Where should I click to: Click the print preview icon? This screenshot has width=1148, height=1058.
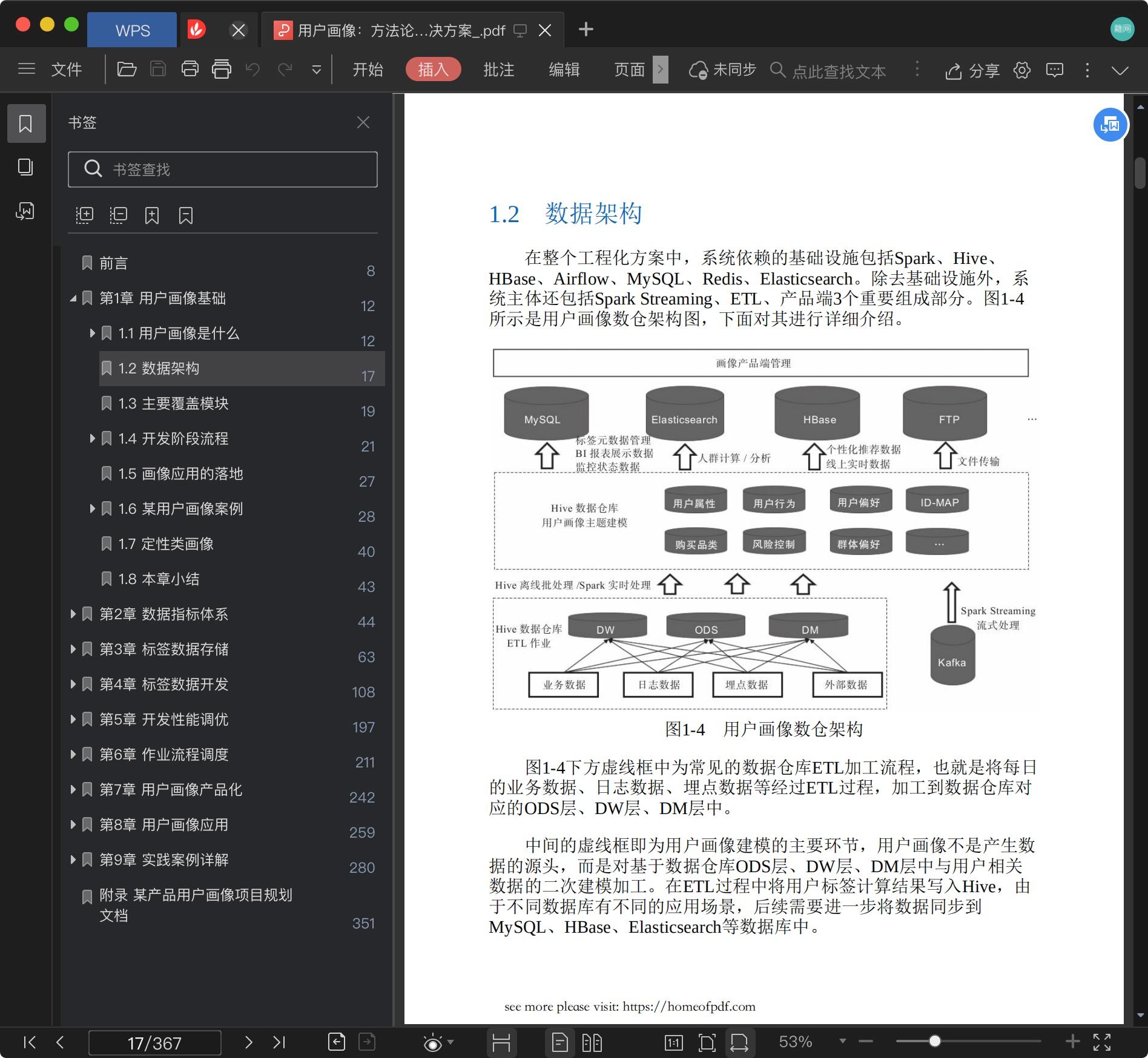click(222, 69)
